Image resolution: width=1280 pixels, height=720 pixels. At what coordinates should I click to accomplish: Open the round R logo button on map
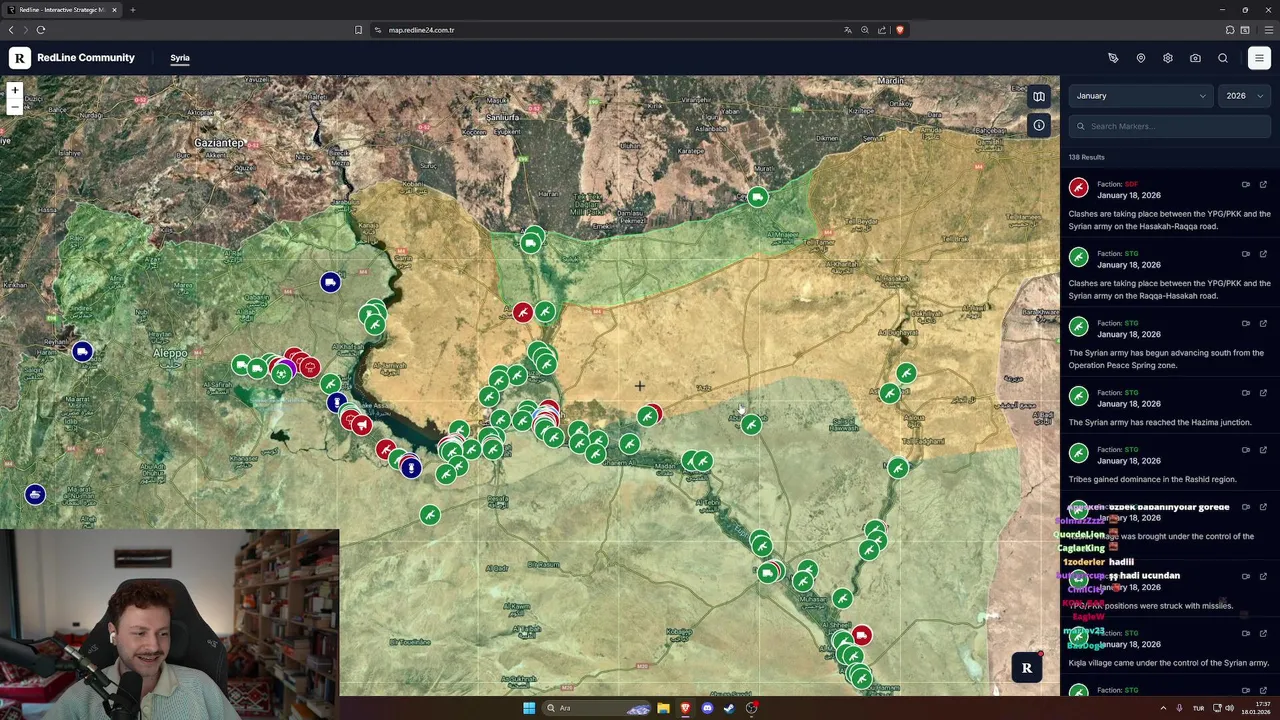[x=1026, y=668]
